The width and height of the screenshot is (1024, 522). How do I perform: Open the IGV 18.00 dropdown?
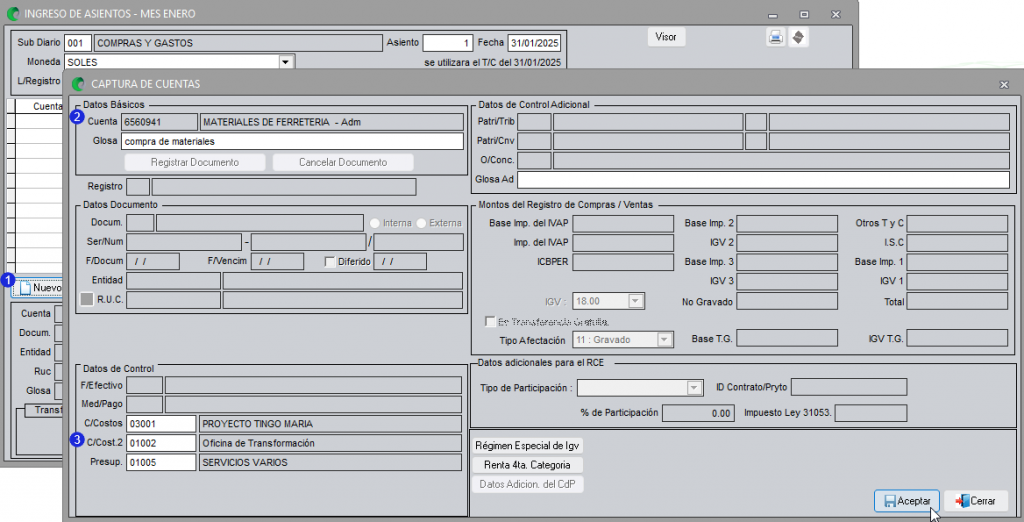click(635, 301)
